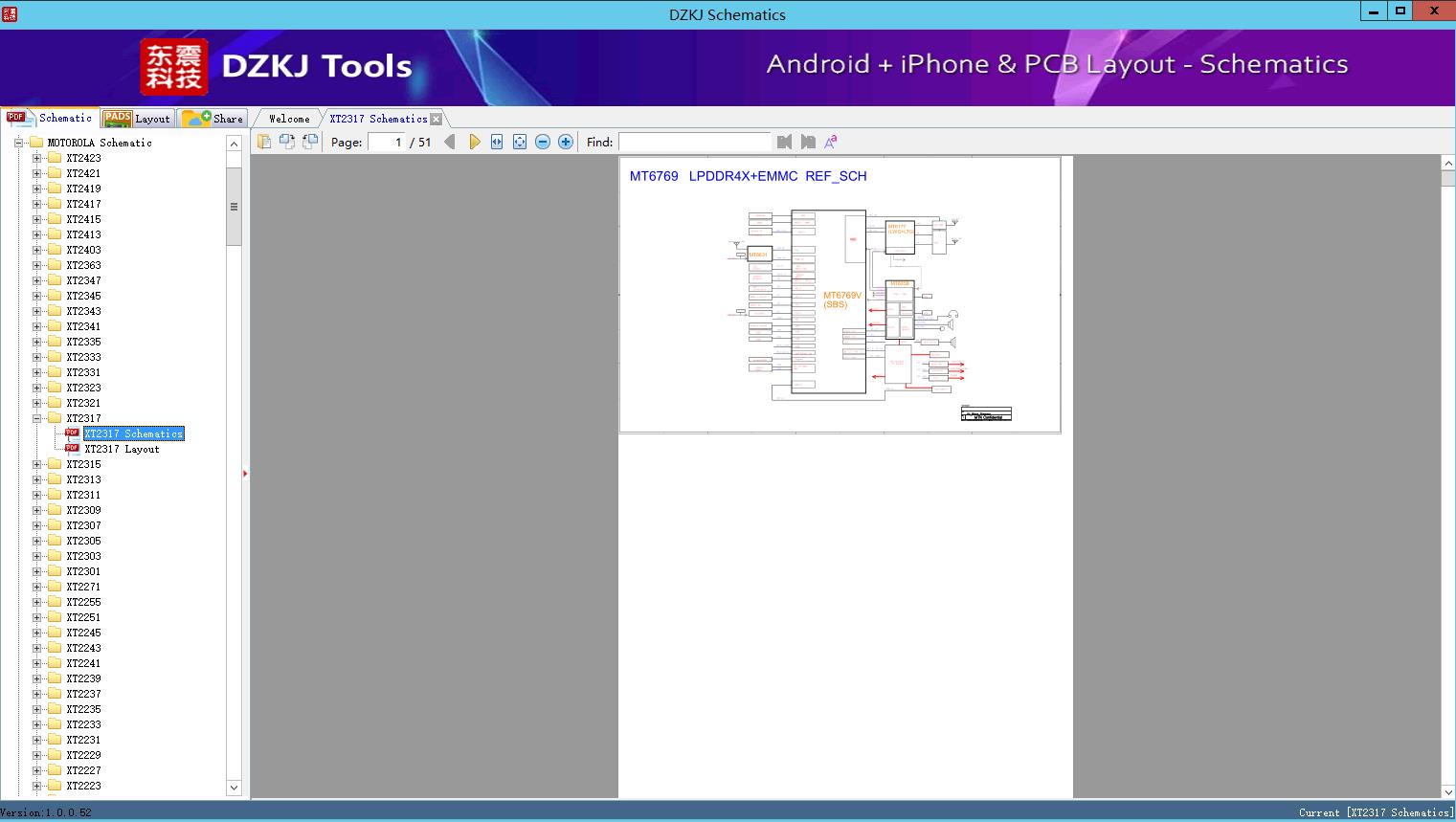Screen dimensions: 1456x822
Task: Expand the XT2423 folder
Action: [x=37, y=158]
